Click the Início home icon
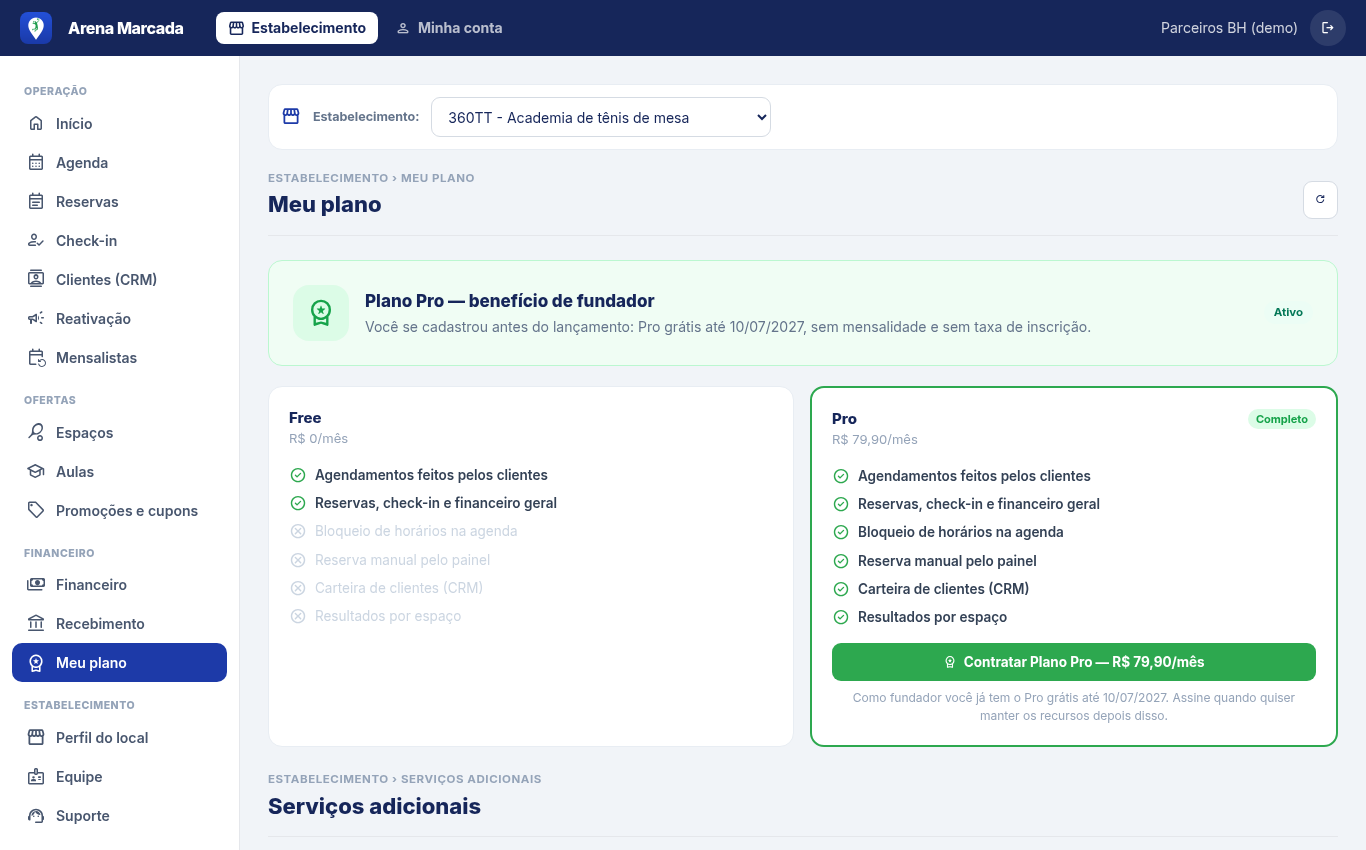Screen dimensions: 1366x850 click(36, 124)
